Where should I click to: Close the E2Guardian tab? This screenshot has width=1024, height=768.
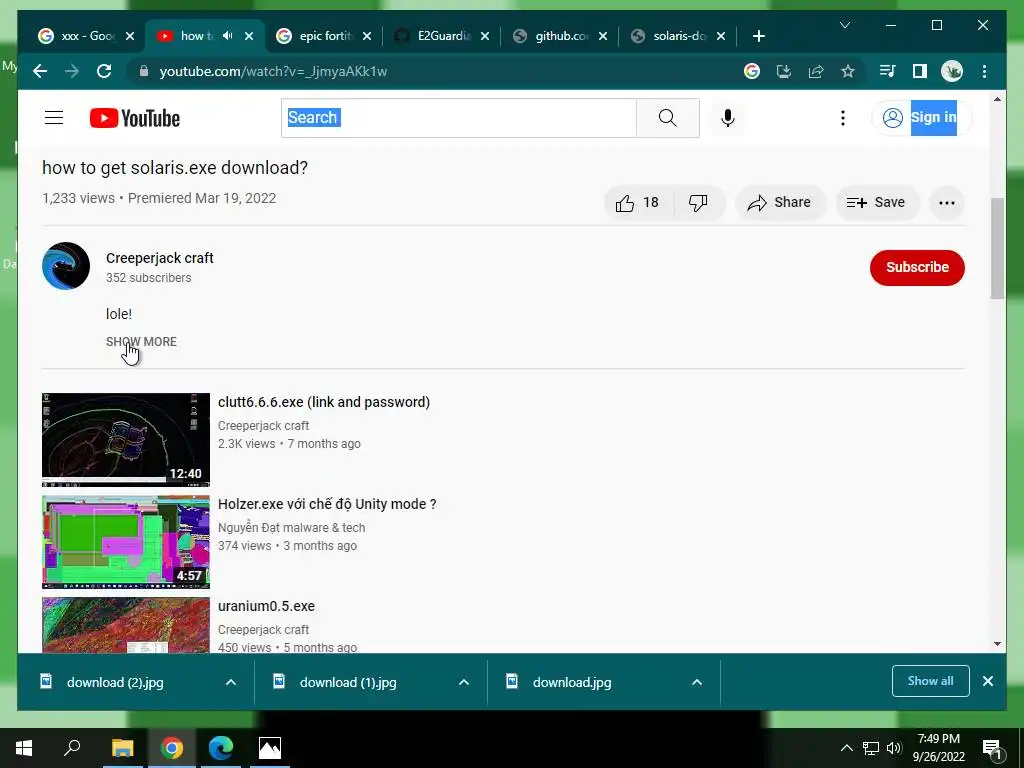485,36
